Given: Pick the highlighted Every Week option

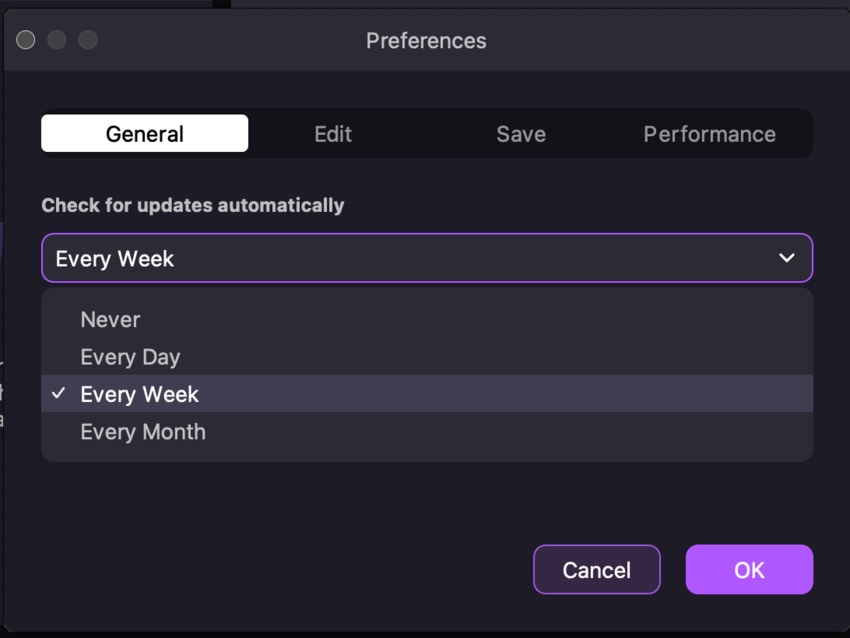Looking at the screenshot, I should tap(140, 394).
